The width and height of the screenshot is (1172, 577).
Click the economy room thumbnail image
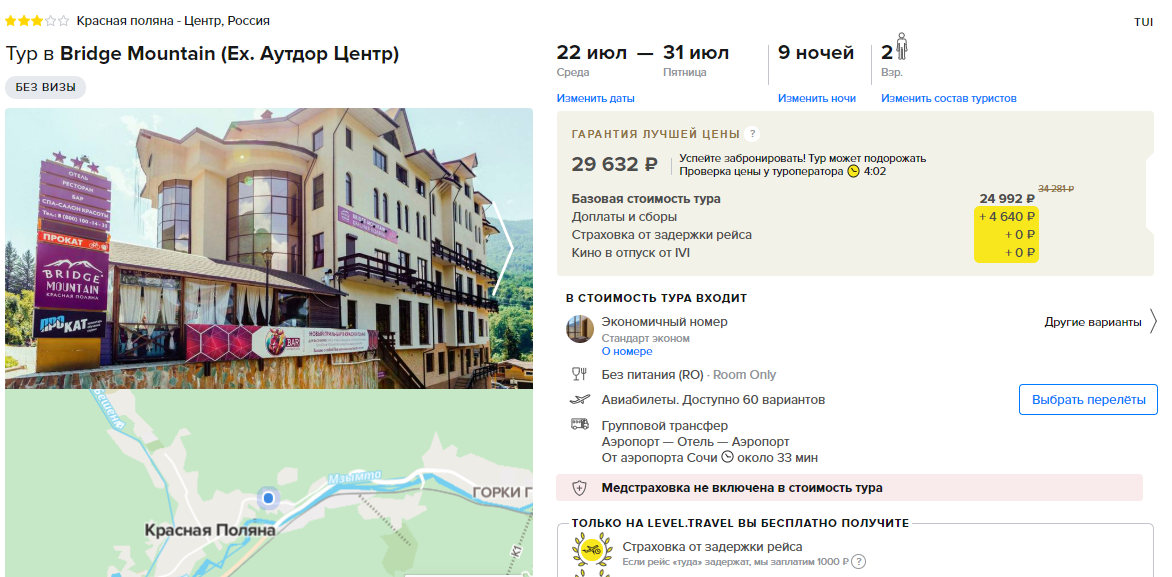tap(580, 329)
